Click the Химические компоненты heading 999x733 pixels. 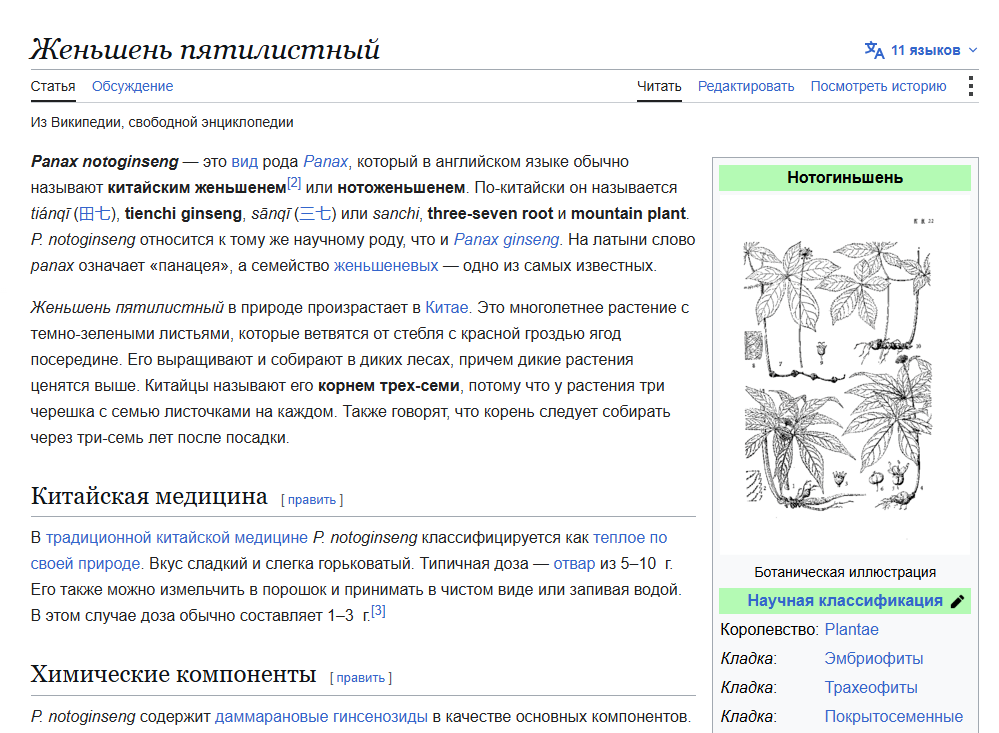(173, 674)
